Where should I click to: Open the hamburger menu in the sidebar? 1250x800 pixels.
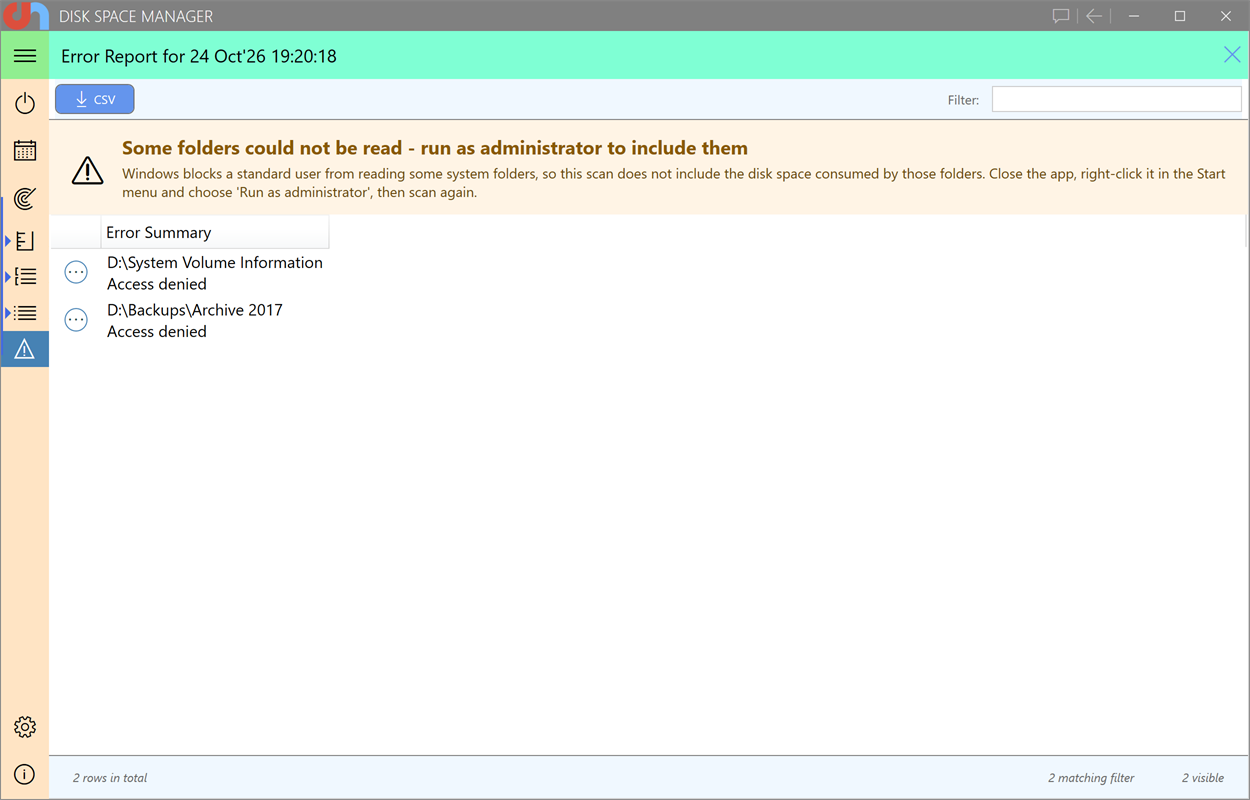click(25, 56)
